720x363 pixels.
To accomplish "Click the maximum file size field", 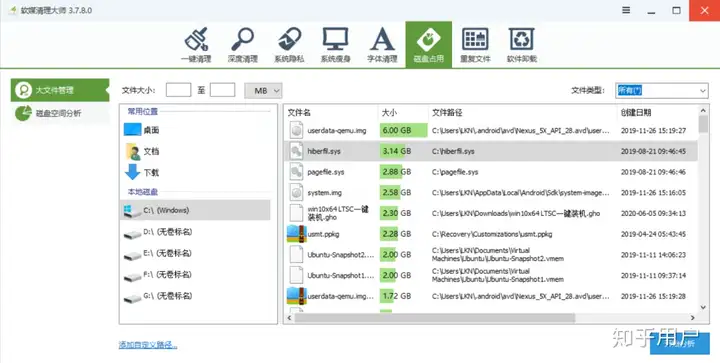I will click(x=222, y=90).
